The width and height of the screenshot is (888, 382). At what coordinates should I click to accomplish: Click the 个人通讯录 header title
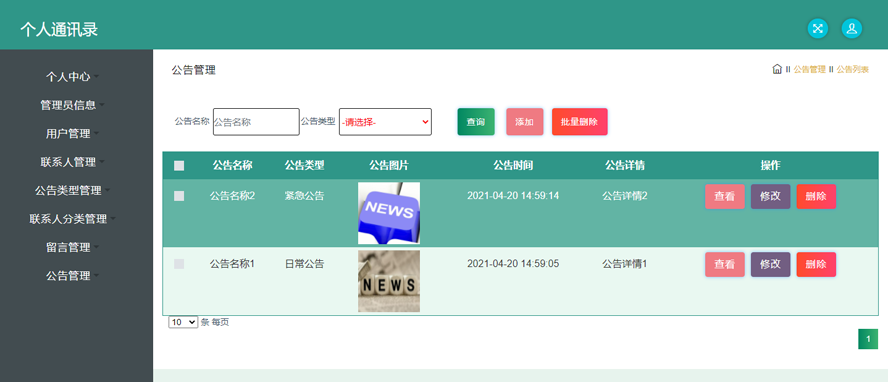tap(59, 29)
